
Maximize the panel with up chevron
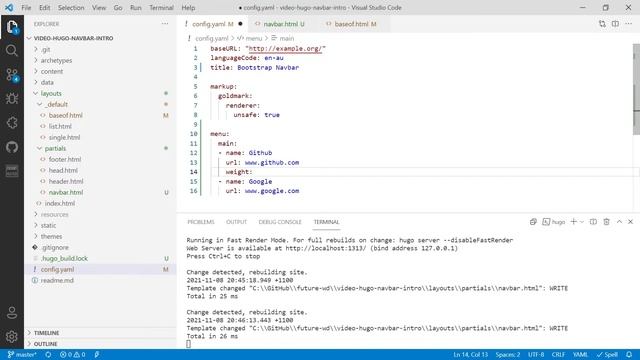pyautogui.click(x=619, y=222)
